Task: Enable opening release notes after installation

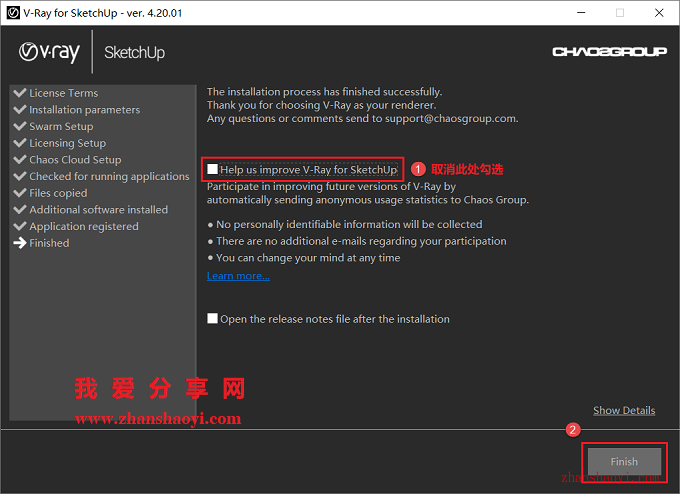Action: point(212,318)
